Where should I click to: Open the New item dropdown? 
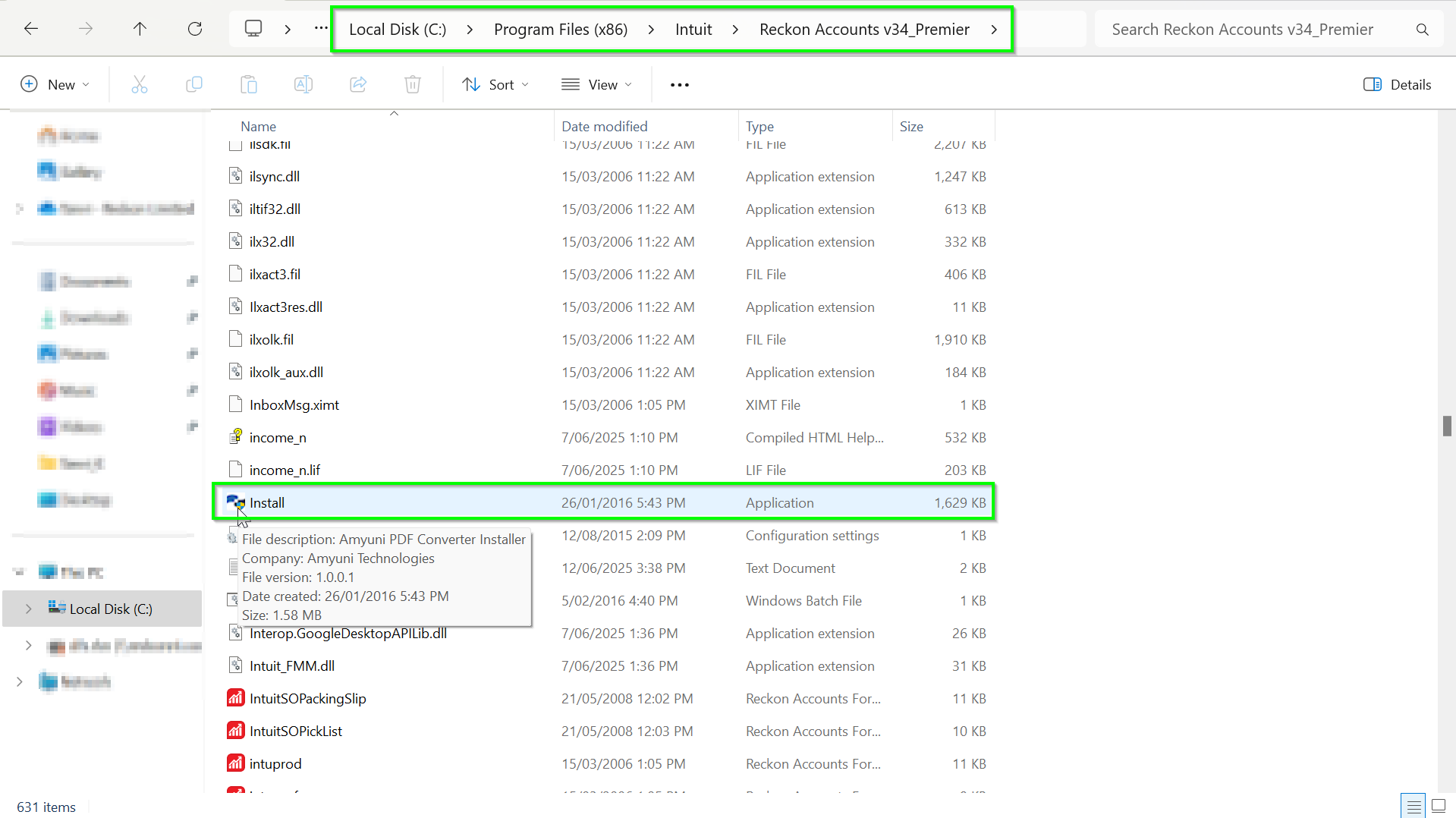[55, 84]
